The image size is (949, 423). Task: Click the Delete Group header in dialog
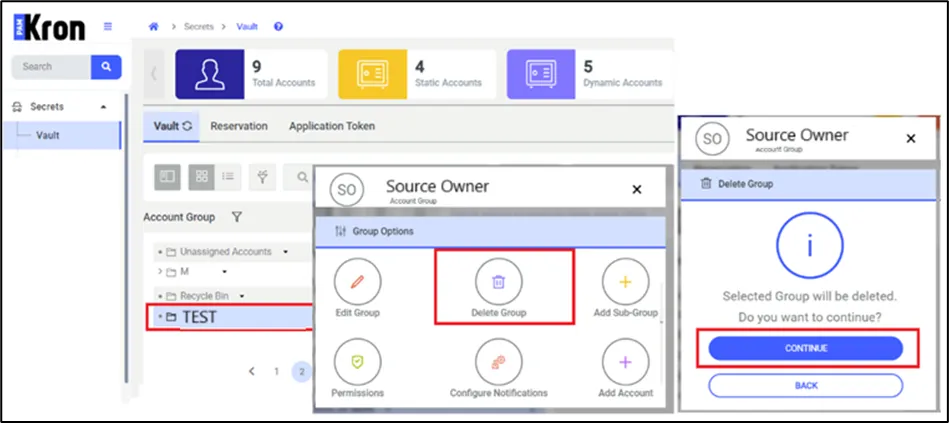tap(809, 185)
